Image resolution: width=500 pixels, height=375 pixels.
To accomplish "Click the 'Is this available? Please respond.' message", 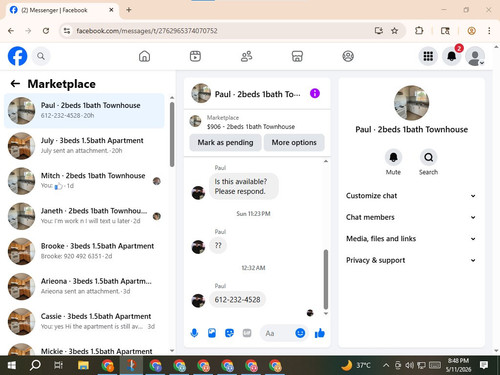I will [244, 186].
